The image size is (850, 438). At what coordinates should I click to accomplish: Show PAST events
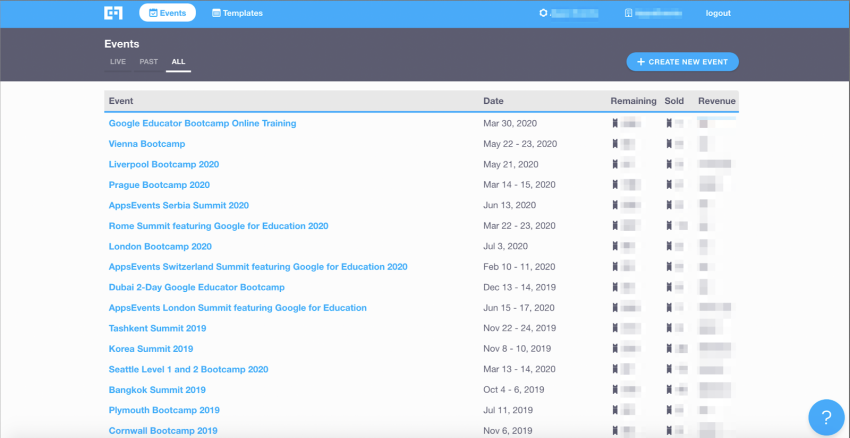(148, 62)
